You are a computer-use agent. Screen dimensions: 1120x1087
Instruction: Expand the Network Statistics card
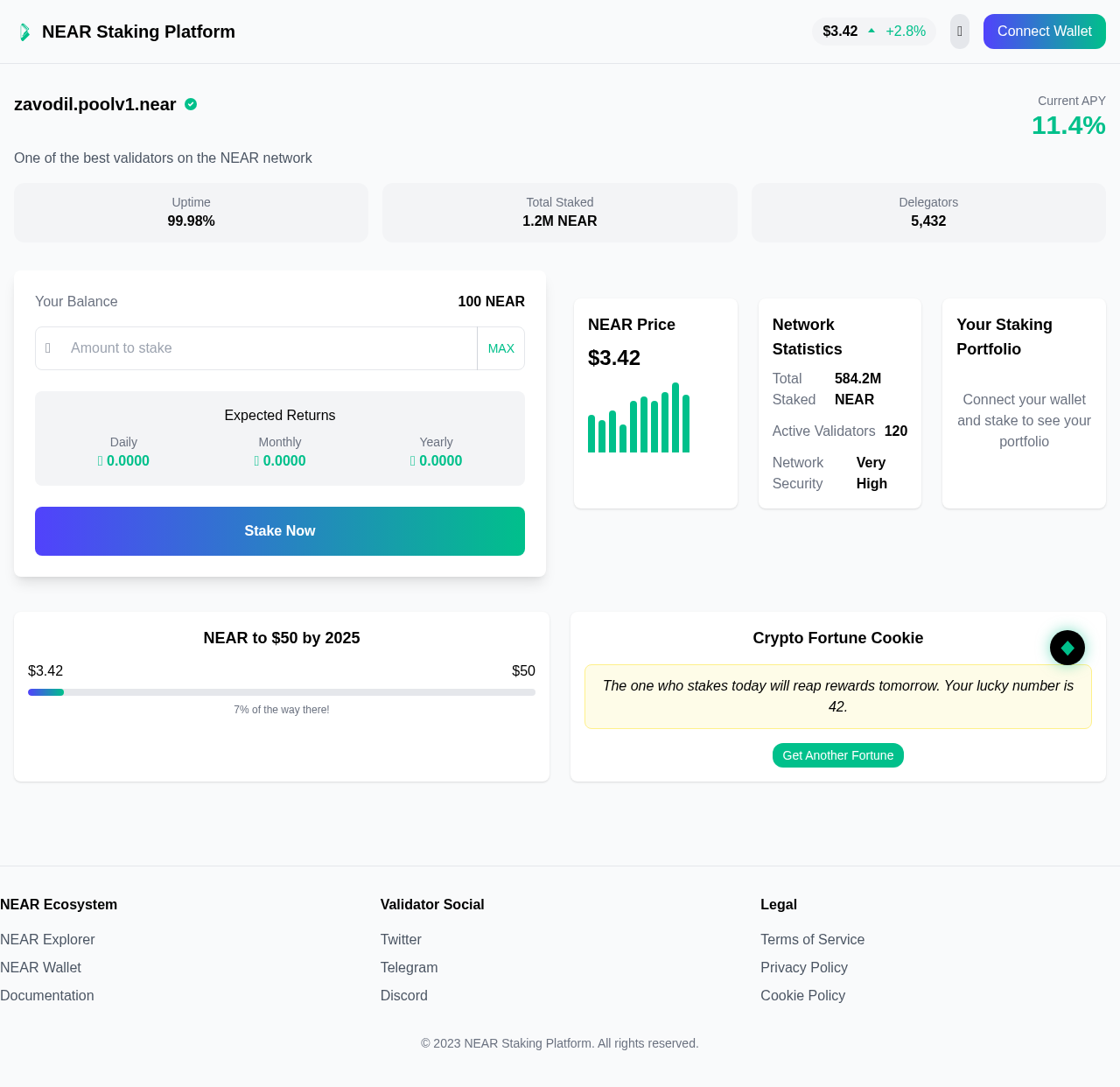pyautogui.click(x=839, y=403)
